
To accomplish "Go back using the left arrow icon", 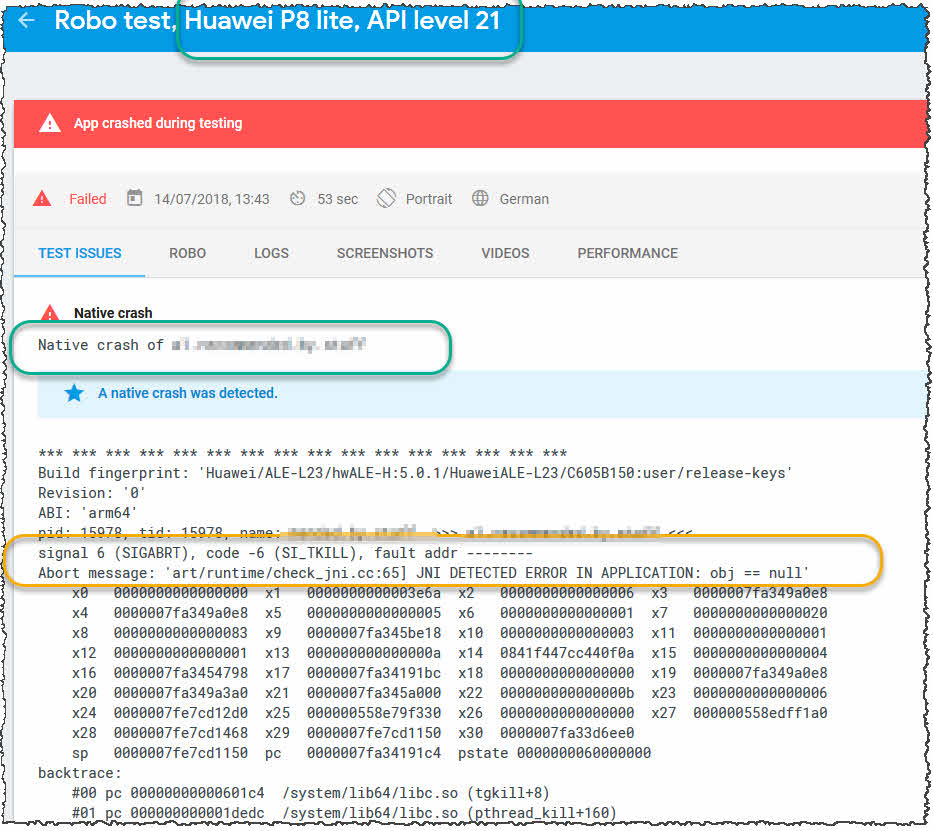I will pos(27,21).
